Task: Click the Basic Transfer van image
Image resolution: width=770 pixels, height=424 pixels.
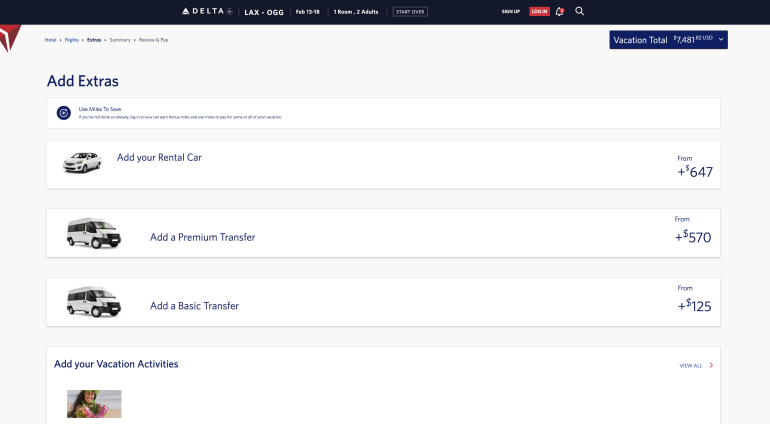Action: (x=93, y=301)
